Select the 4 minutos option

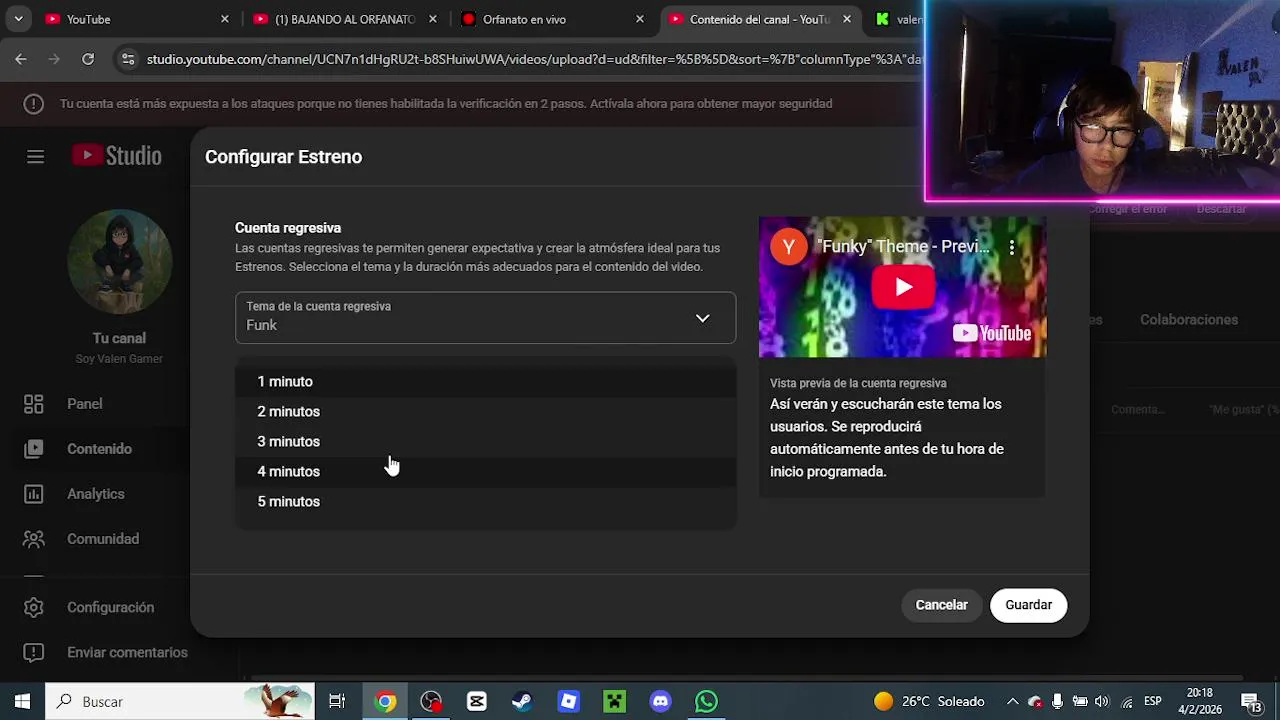(485, 471)
